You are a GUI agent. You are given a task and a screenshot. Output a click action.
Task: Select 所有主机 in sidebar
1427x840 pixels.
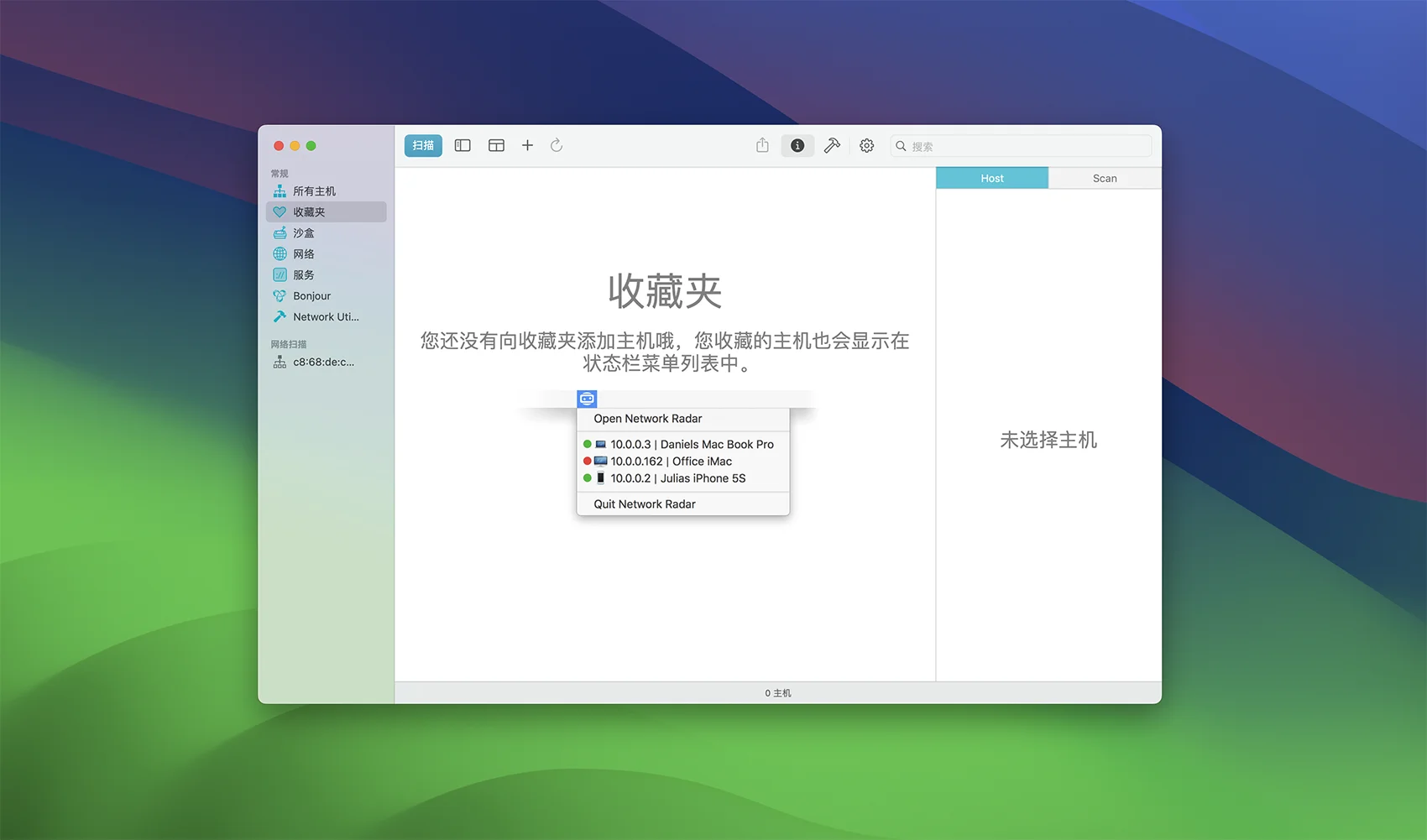click(327, 191)
